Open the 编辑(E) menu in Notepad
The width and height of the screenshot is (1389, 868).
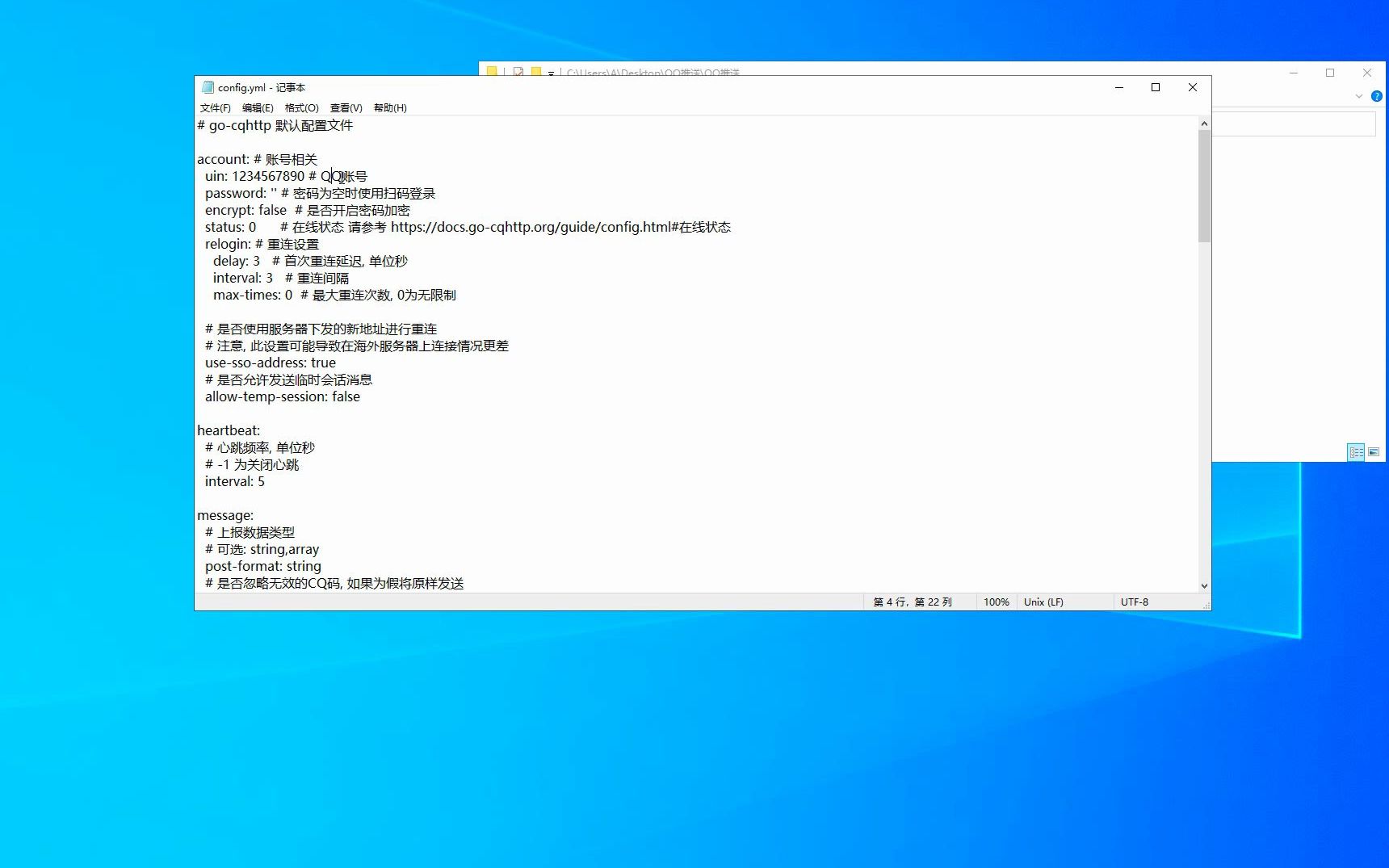[x=258, y=107]
